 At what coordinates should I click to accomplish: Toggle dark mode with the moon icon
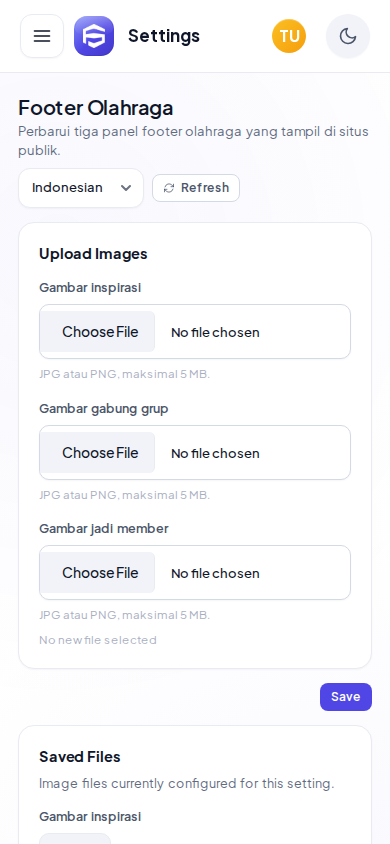coord(348,36)
